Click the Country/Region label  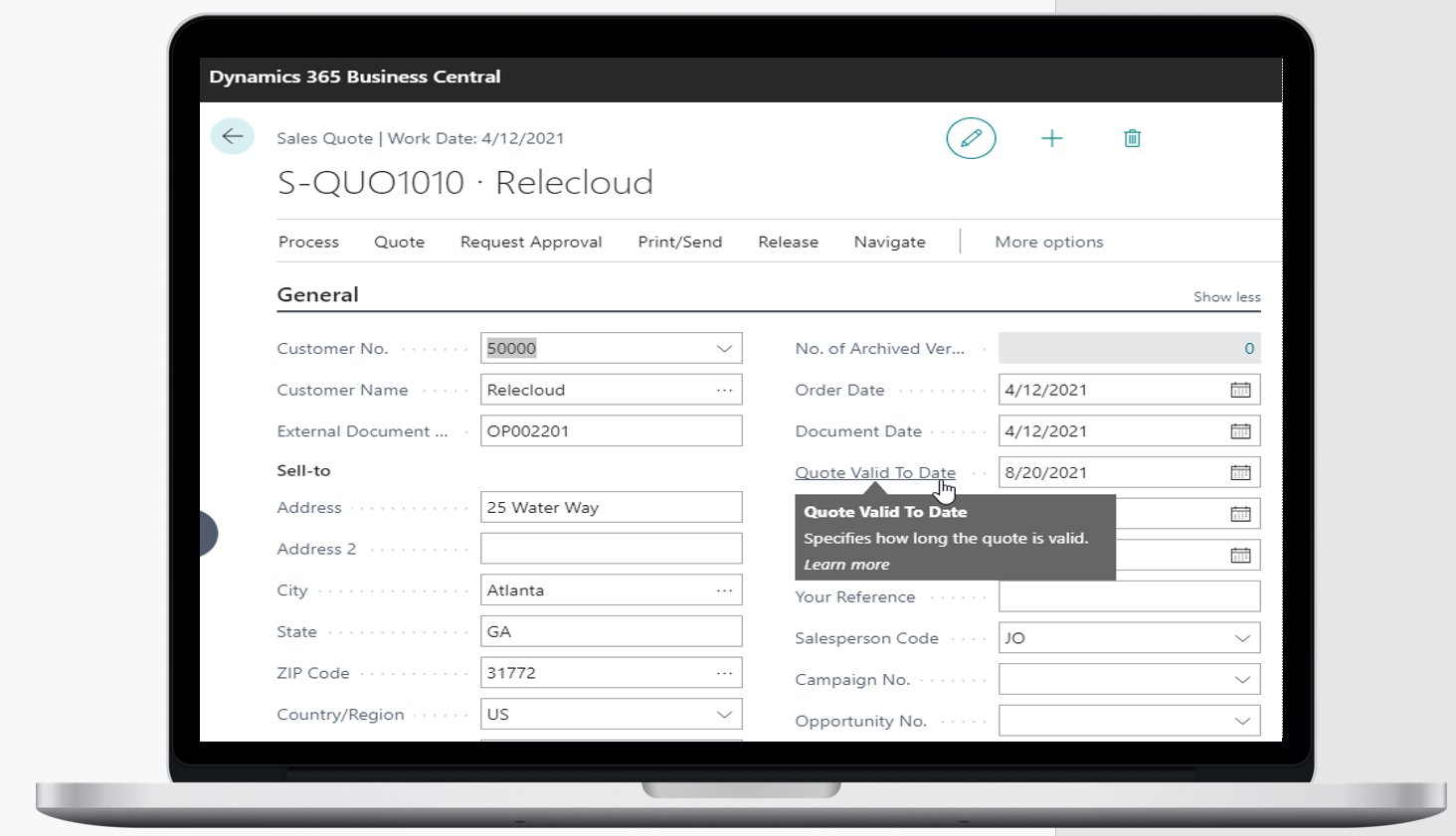pyautogui.click(x=340, y=715)
